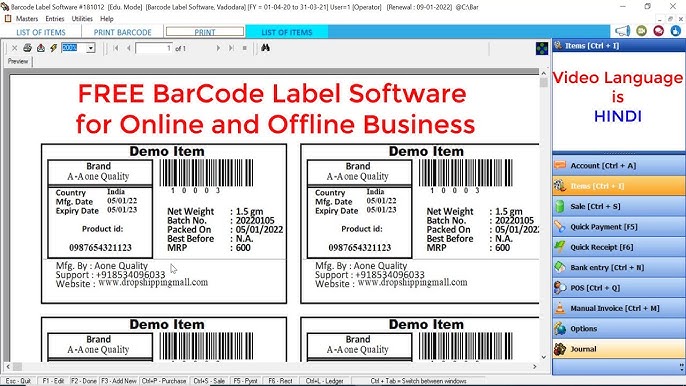Click the horizontal scroll left arrow

[x=8, y=366]
